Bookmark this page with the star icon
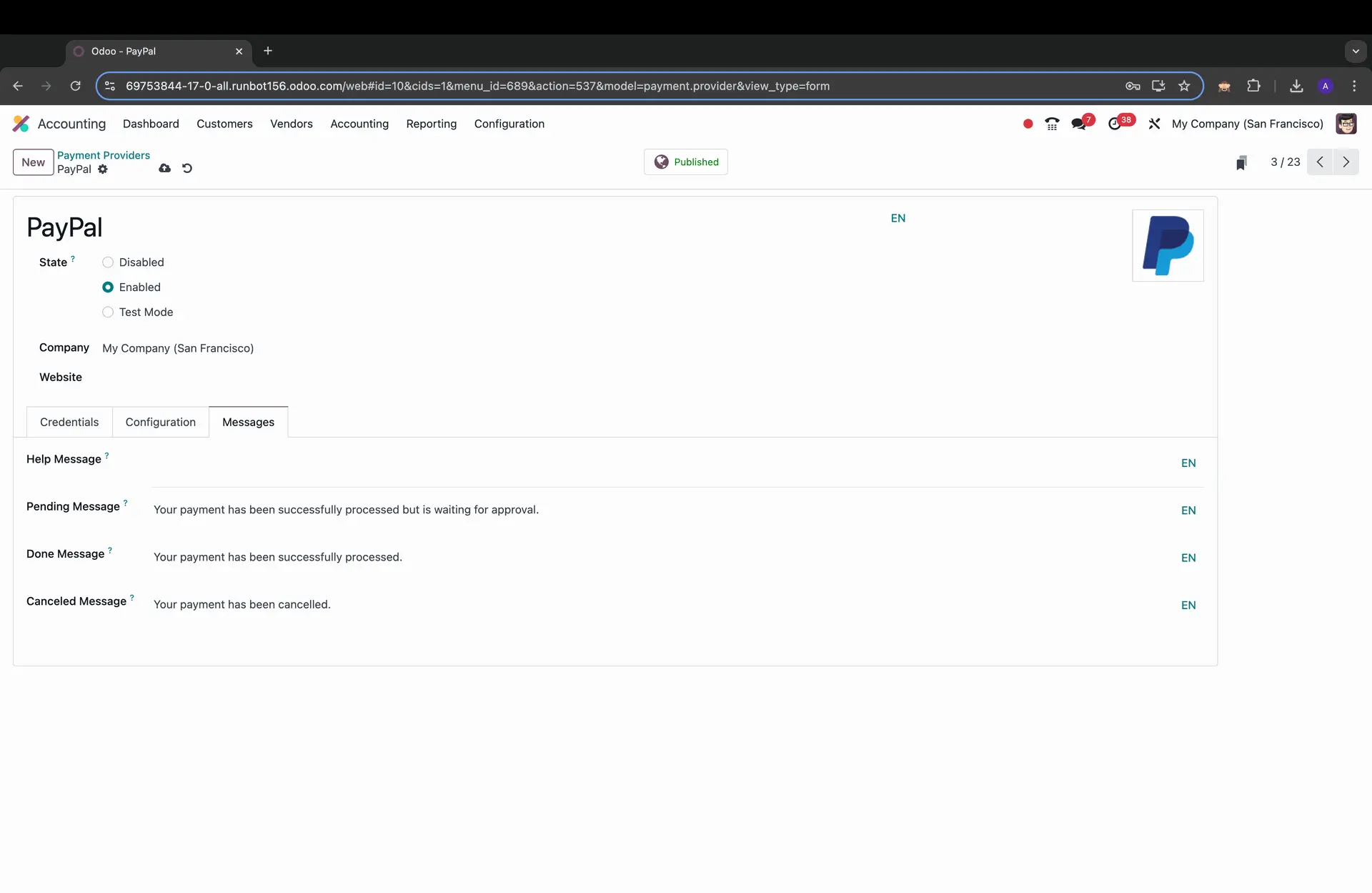This screenshot has height=893, width=1372. pos(1184,86)
